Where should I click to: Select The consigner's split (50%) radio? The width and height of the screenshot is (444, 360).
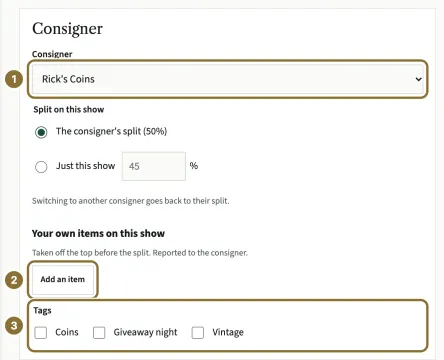41,132
